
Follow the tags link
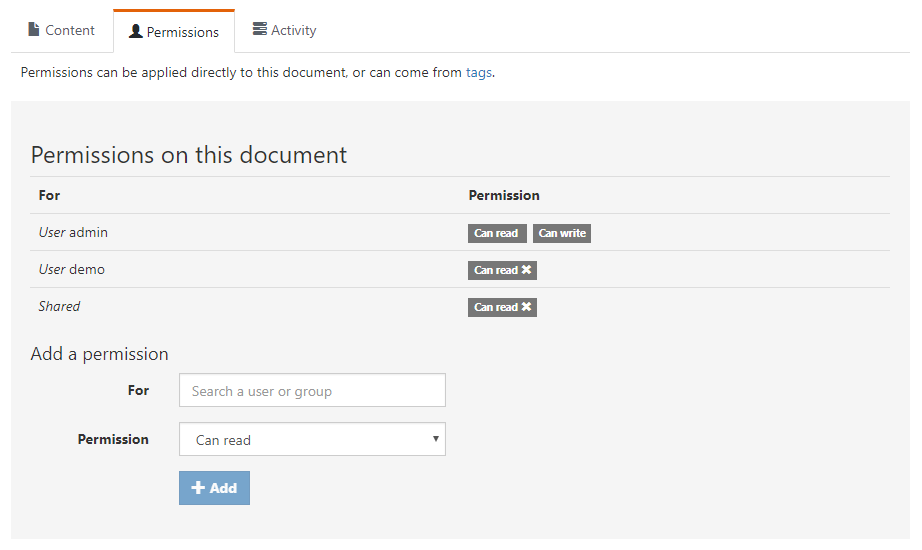(x=478, y=73)
